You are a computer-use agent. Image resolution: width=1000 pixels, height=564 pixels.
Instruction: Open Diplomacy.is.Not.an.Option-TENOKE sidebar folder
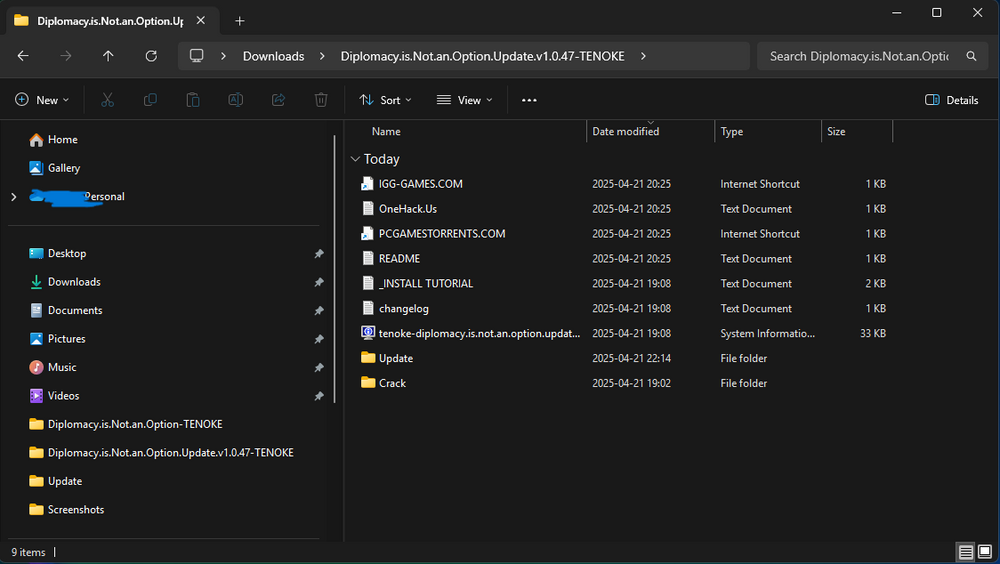tap(126, 424)
